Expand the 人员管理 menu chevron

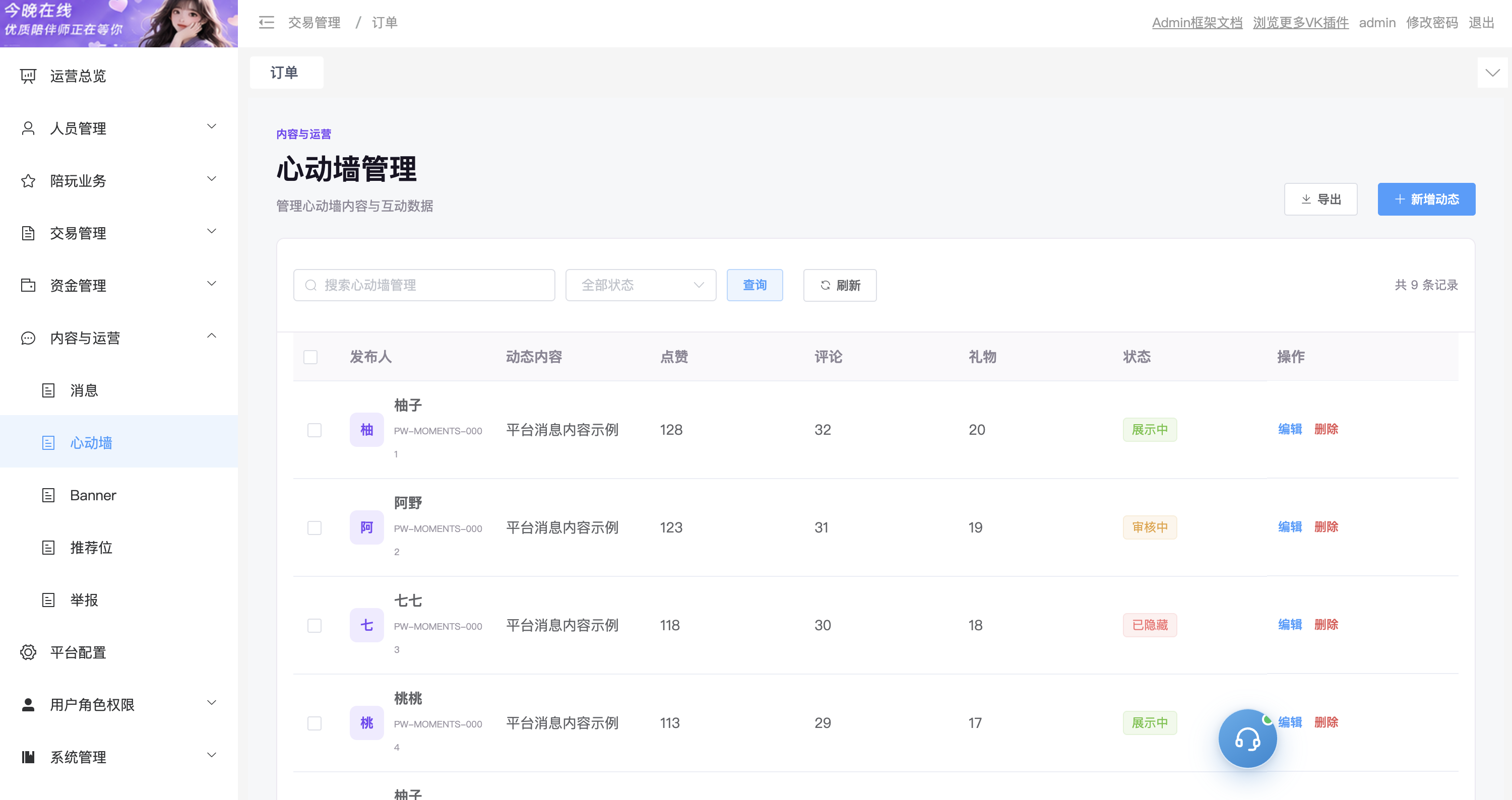coord(212,126)
